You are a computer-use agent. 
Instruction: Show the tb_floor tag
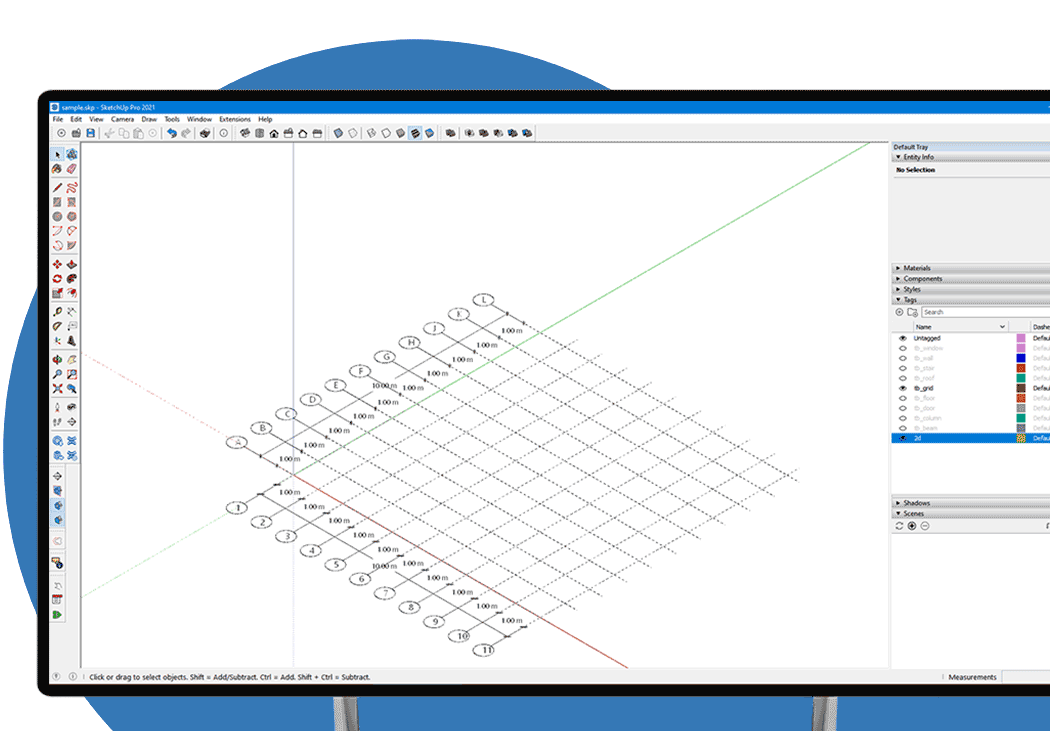[902, 398]
